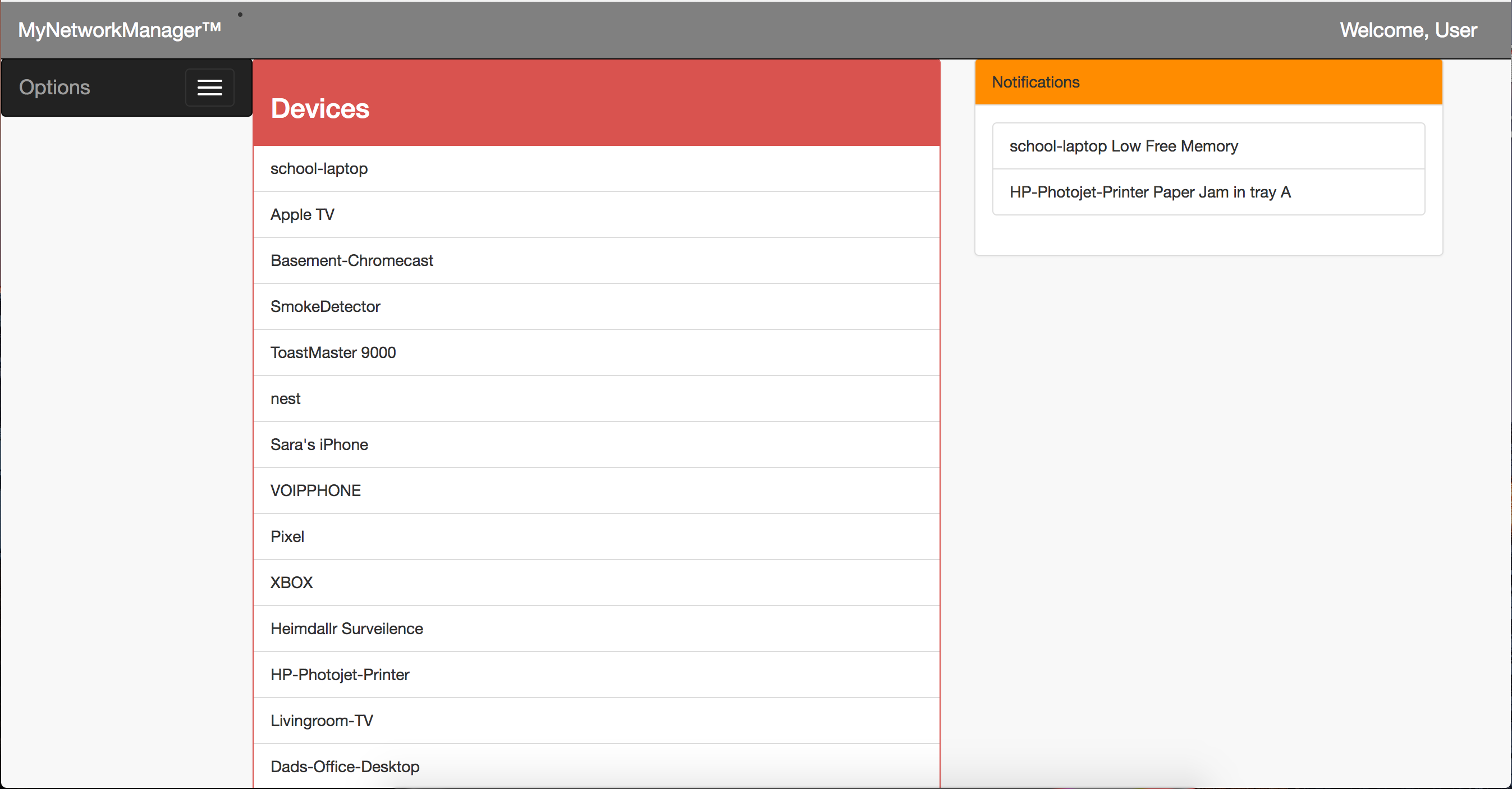The height and width of the screenshot is (789, 1512).
Task: Click the MyNetworkManager brand title
Action: (x=120, y=30)
